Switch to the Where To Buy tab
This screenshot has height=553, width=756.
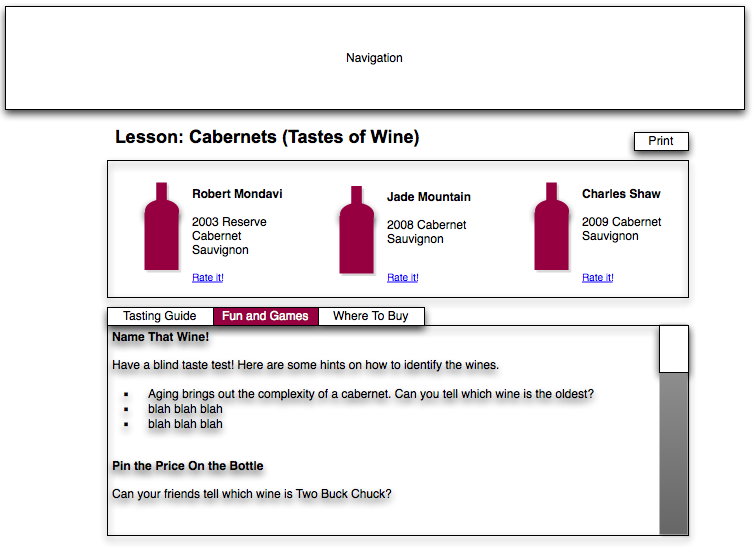coord(371,316)
